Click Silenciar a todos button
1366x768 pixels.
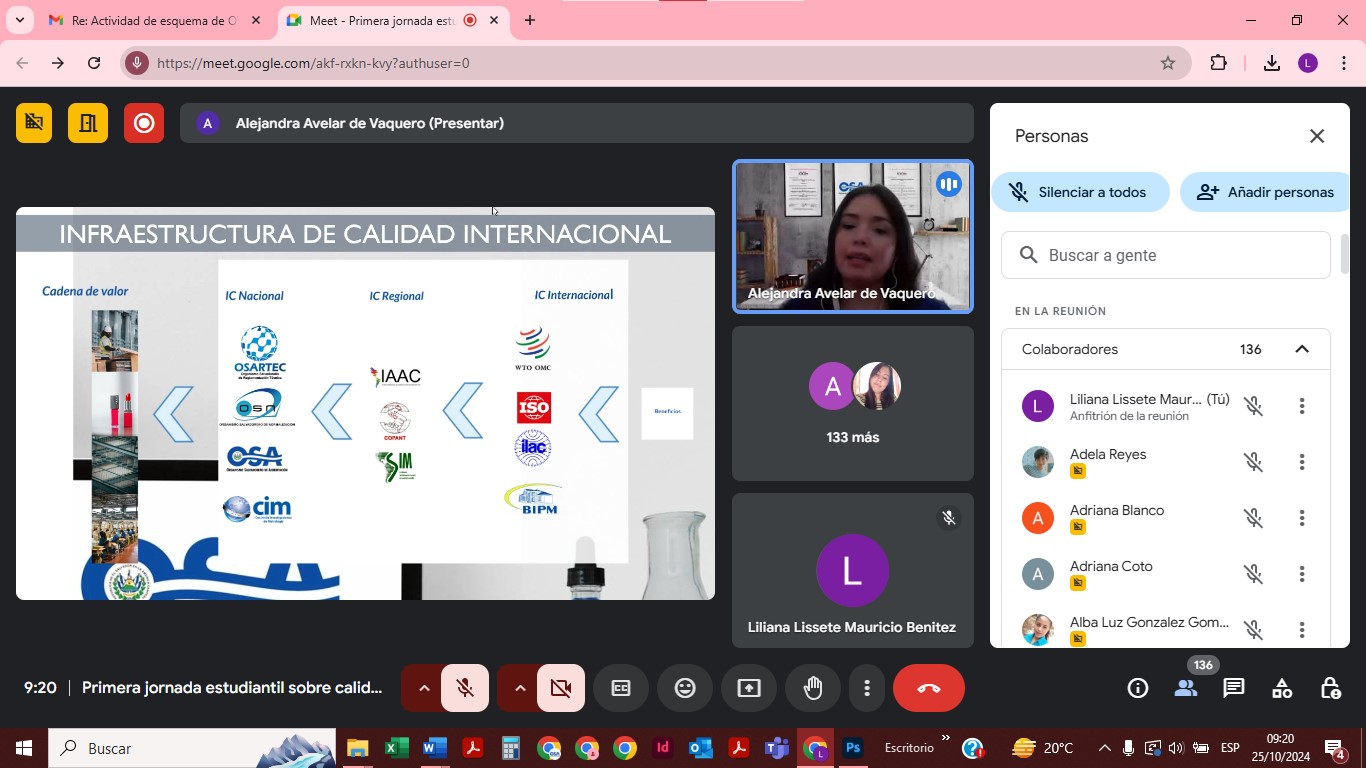1080,192
